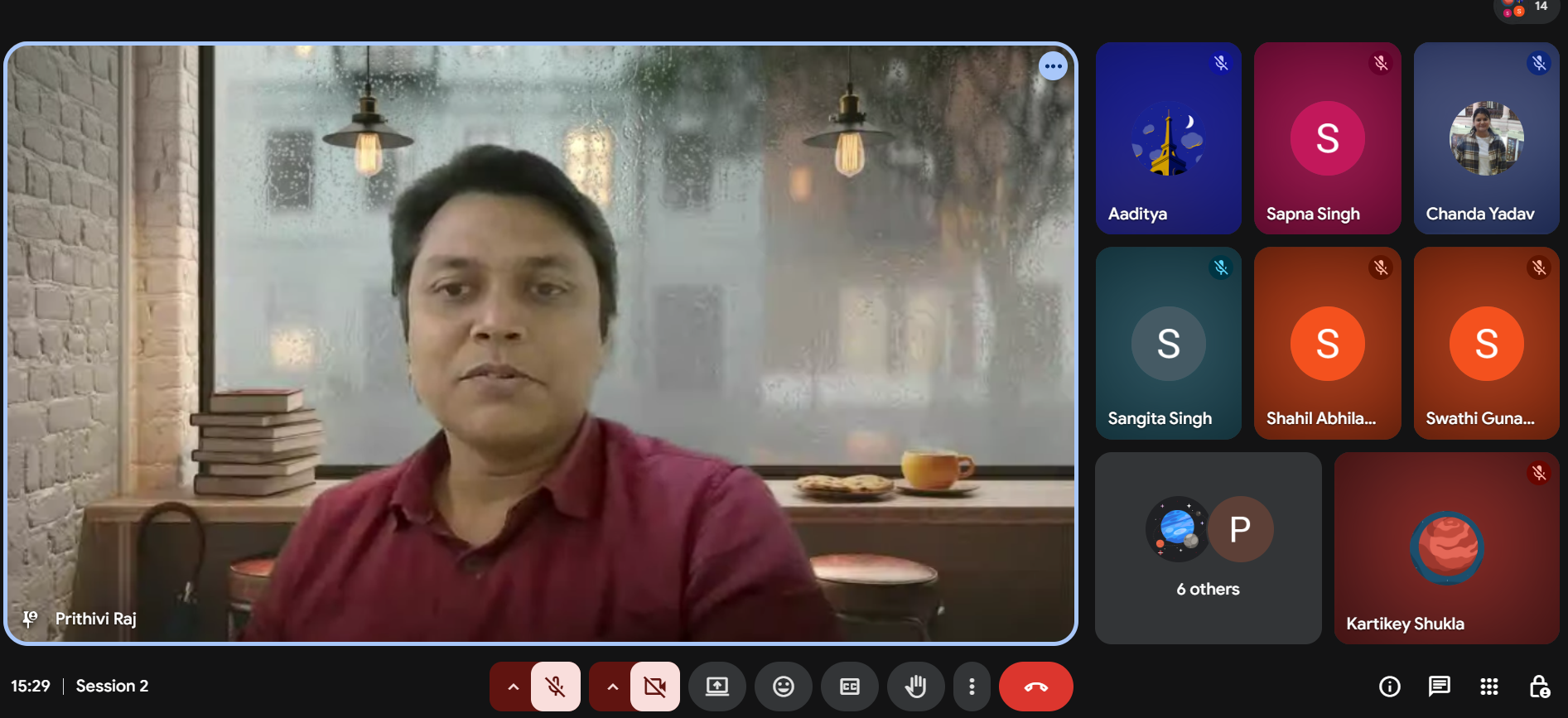This screenshot has height=718, width=1568.
Task: Click the Kartikey Shukla participant tile
Action: point(1446,548)
